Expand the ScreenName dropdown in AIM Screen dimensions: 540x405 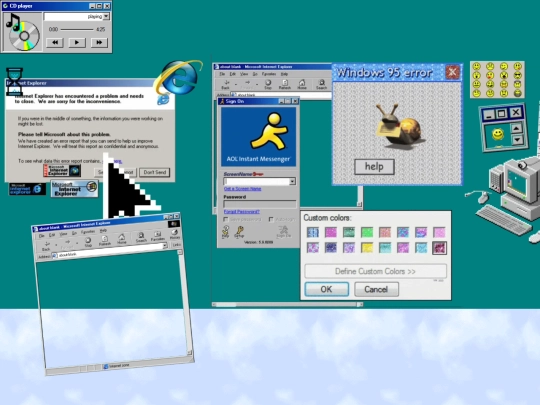292,181
